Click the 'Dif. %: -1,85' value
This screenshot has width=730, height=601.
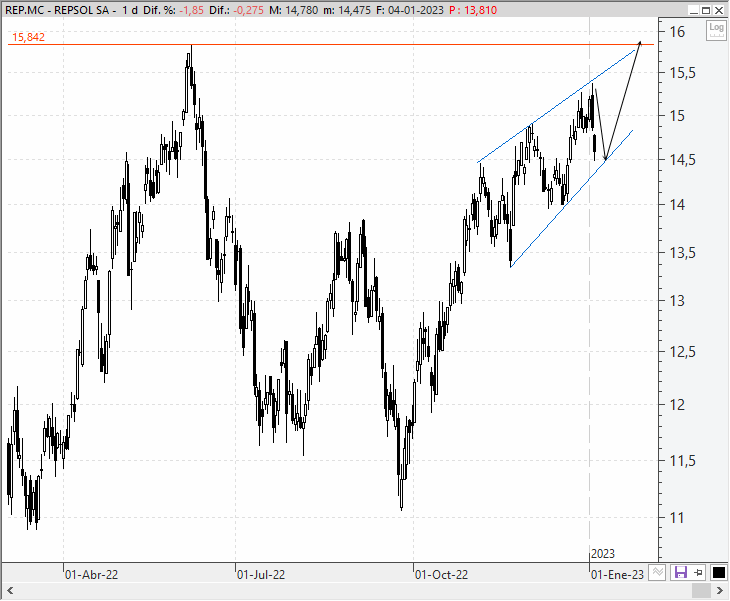point(173,10)
